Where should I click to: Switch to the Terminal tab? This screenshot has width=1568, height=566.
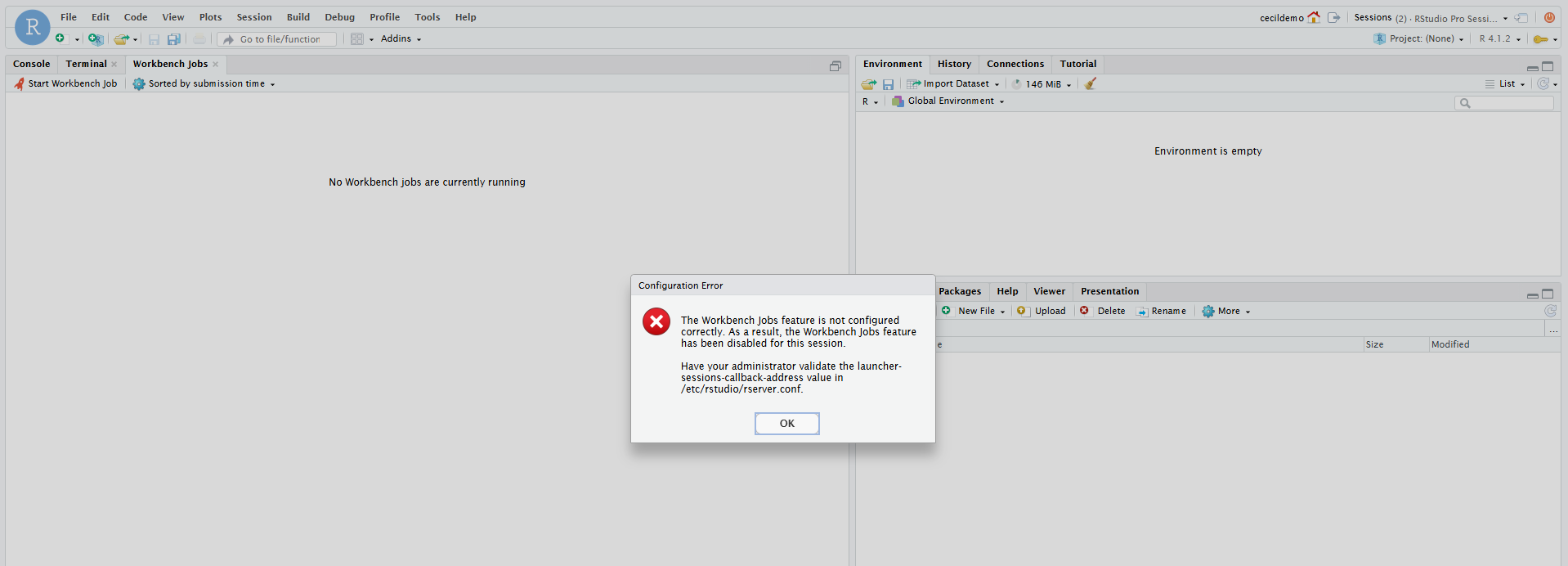[86, 64]
